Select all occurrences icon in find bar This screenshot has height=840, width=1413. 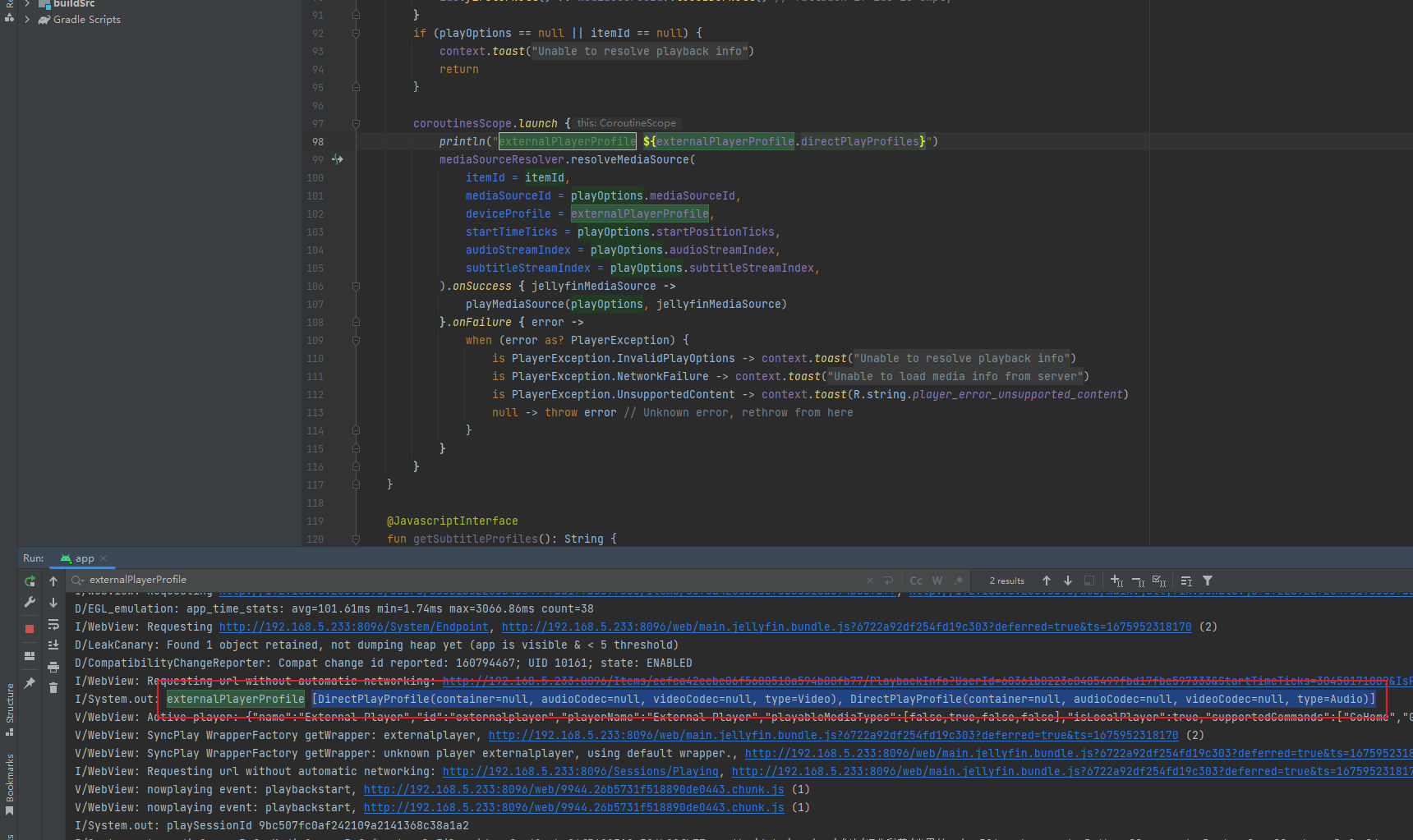click(1159, 581)
